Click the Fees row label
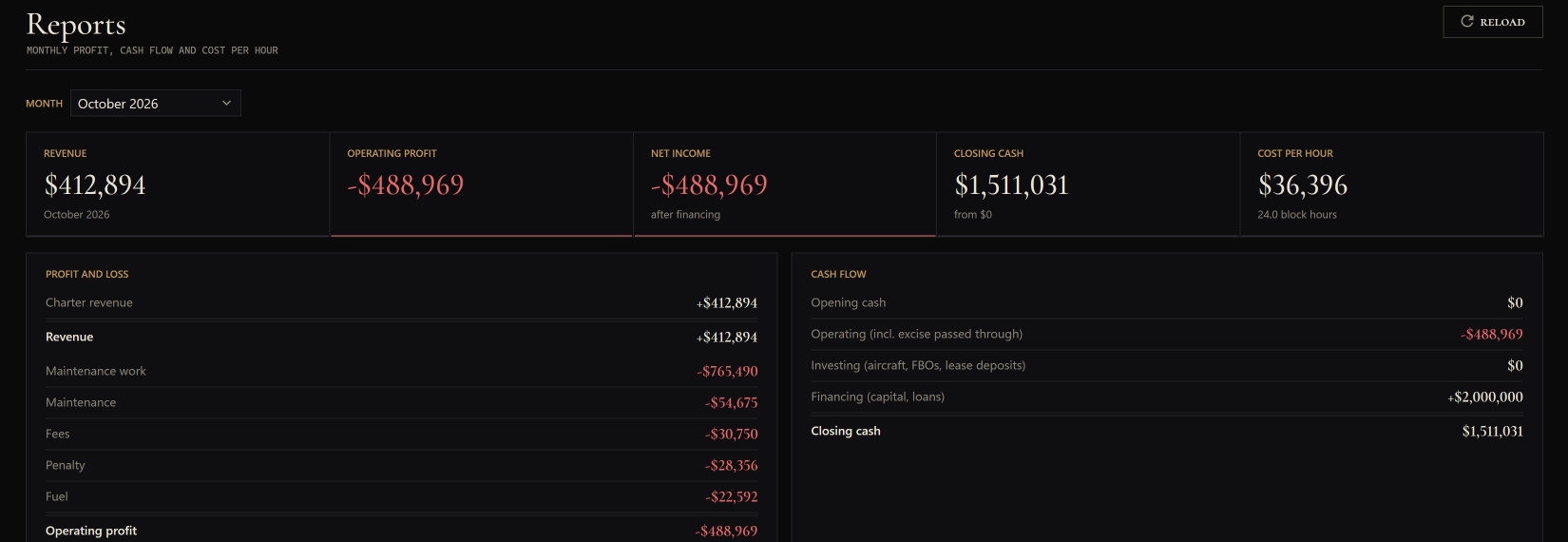 click(x=58, y=434)
